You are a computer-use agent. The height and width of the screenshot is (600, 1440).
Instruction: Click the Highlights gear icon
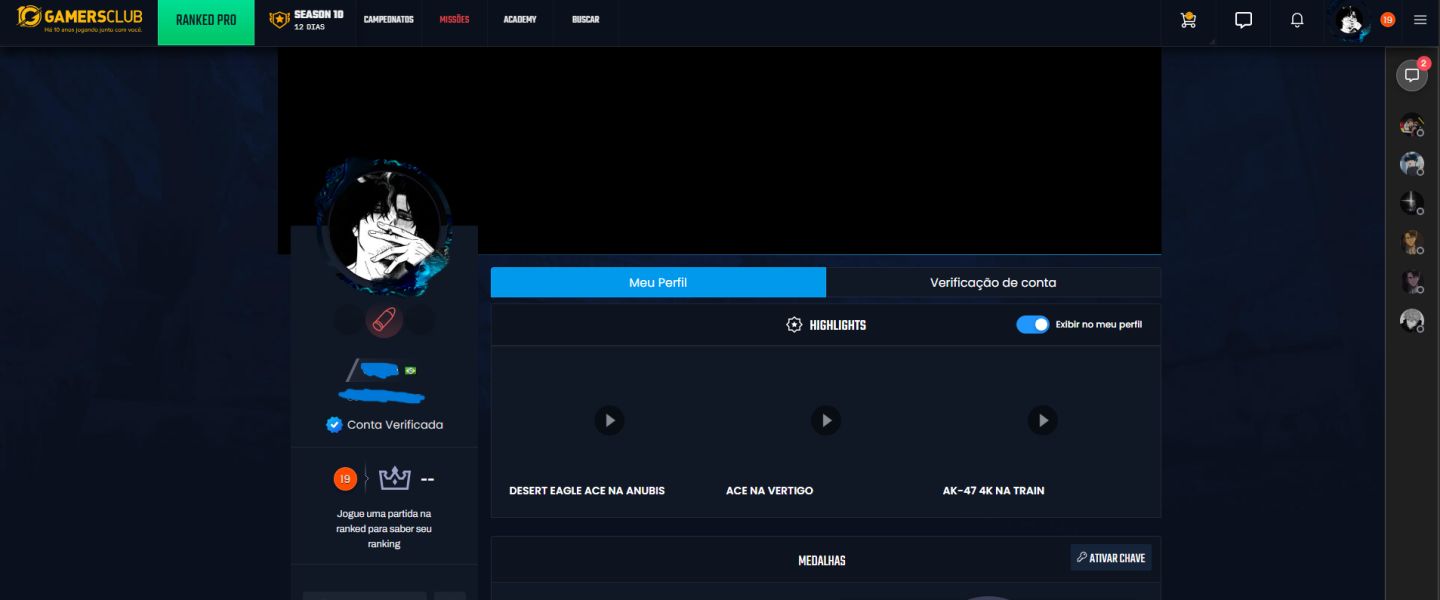[x=794, y=325]
